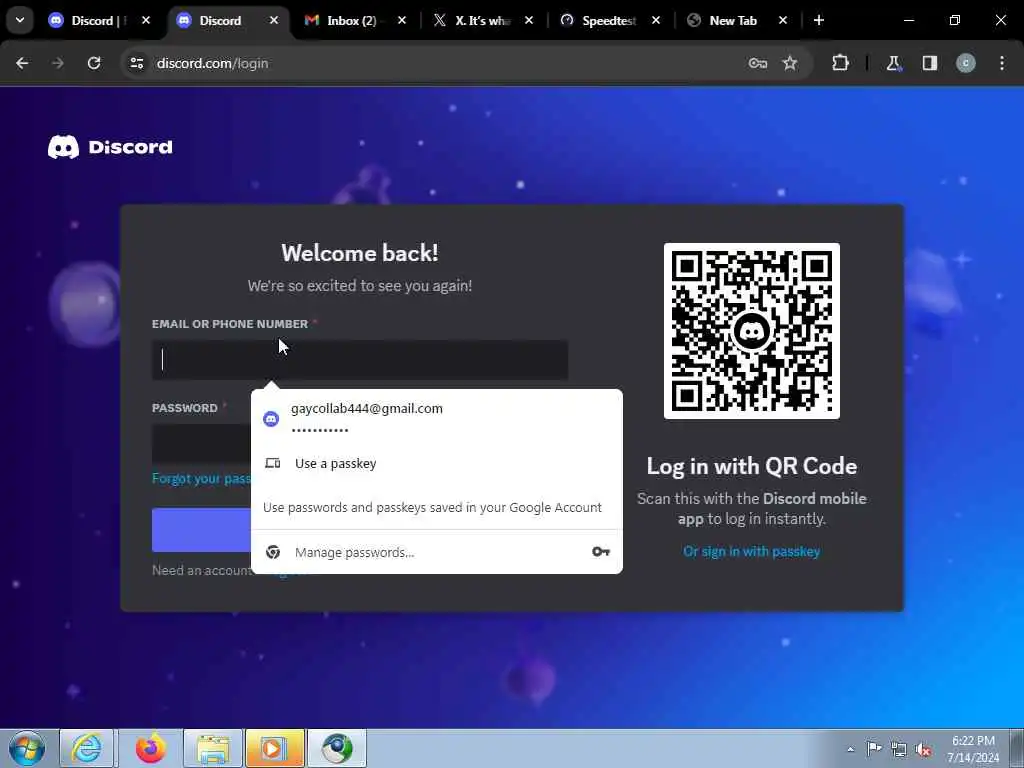
Task: Click the active Chrome taskbar icon
Action: tap(337, 748)
